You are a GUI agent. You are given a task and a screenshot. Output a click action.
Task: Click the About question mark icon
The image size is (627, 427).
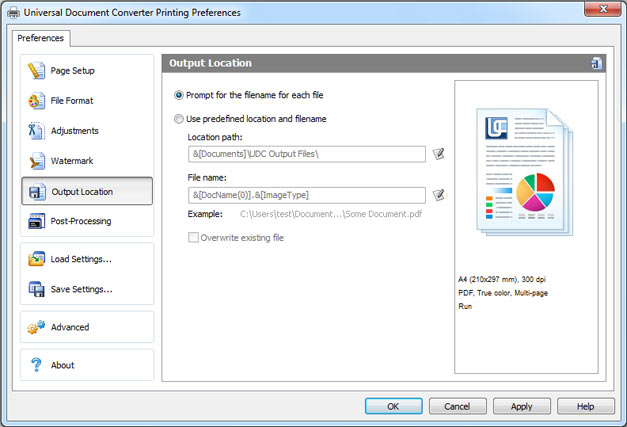point(36,365)
